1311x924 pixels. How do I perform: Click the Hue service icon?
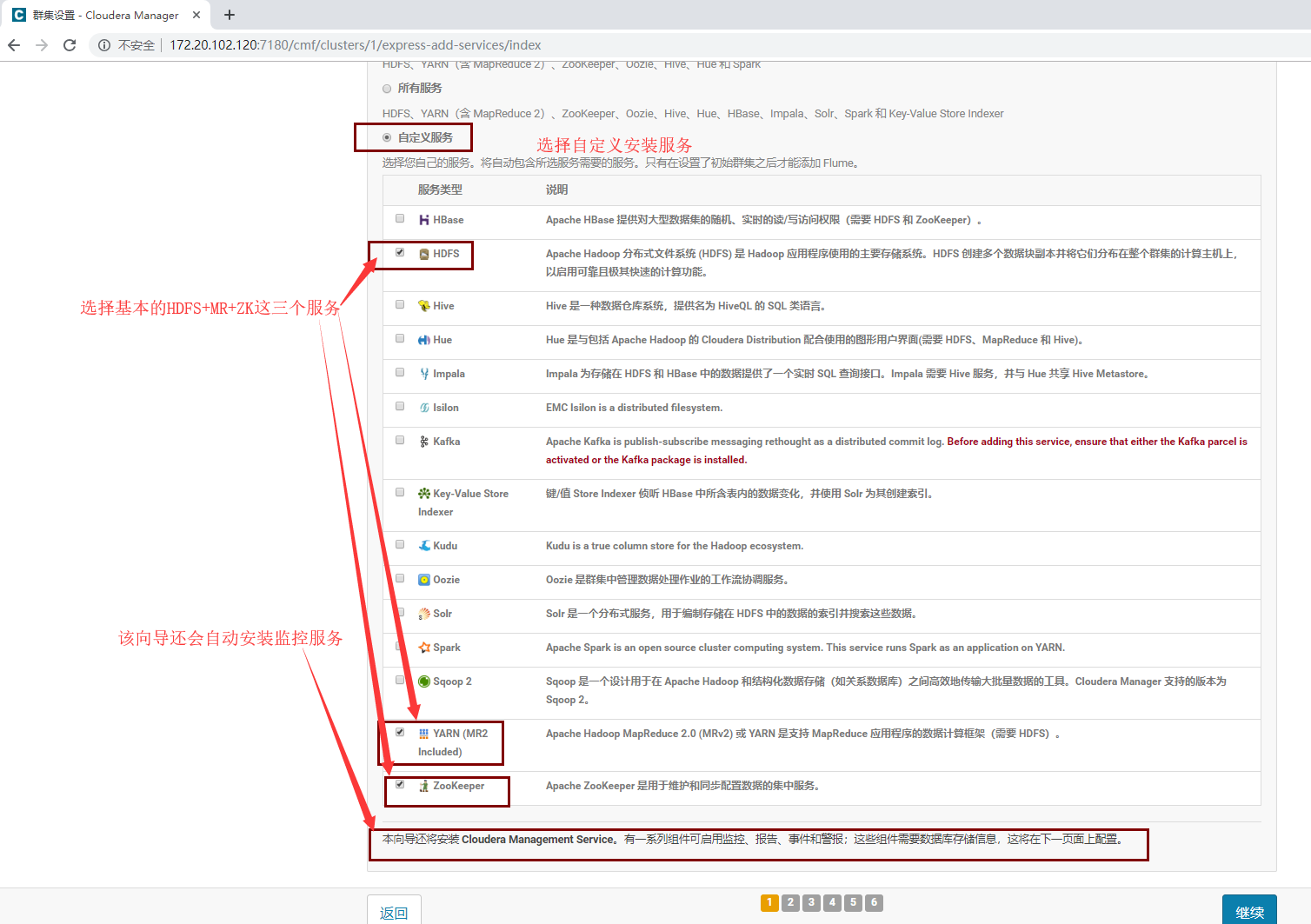point(424,340)
